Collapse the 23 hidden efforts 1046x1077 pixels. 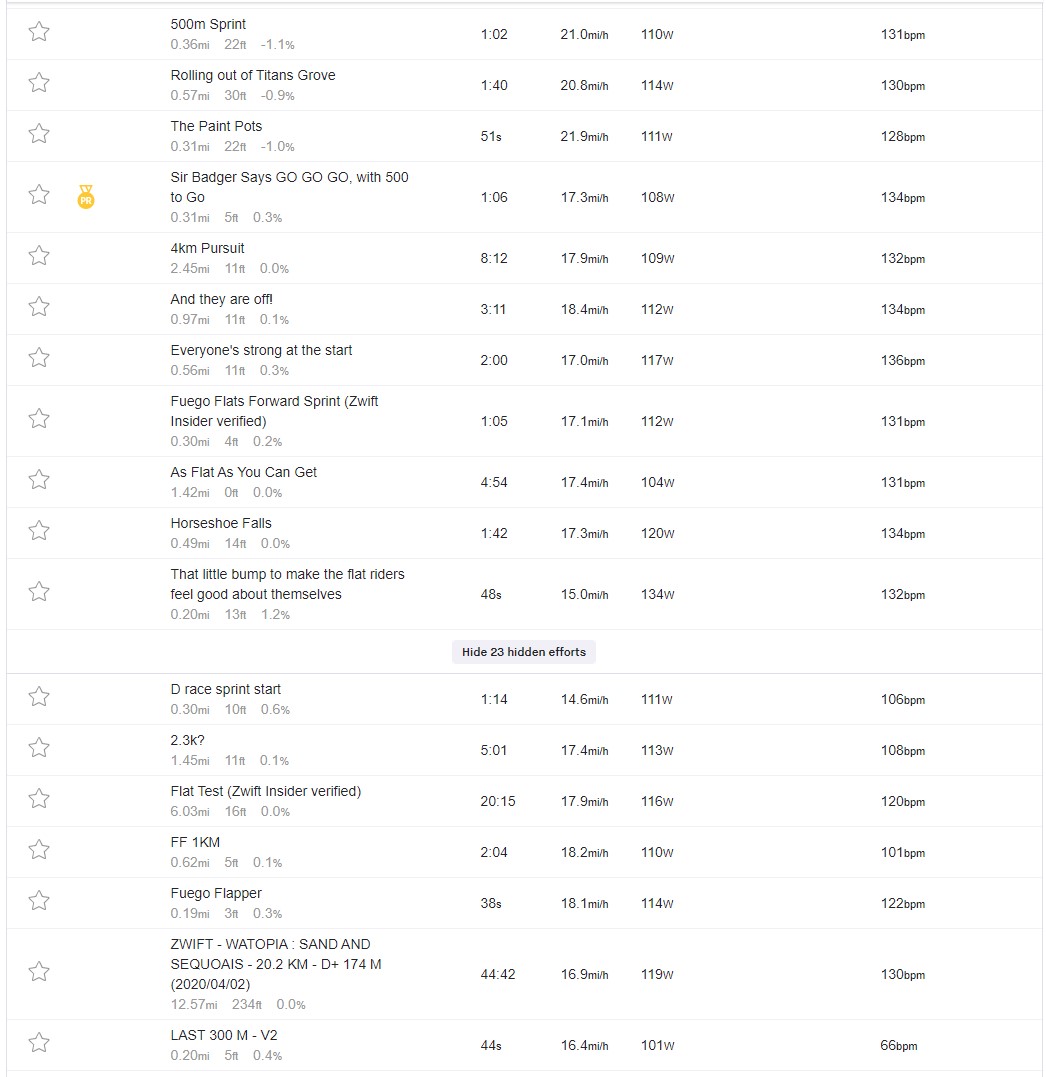(x=523, y=652)
